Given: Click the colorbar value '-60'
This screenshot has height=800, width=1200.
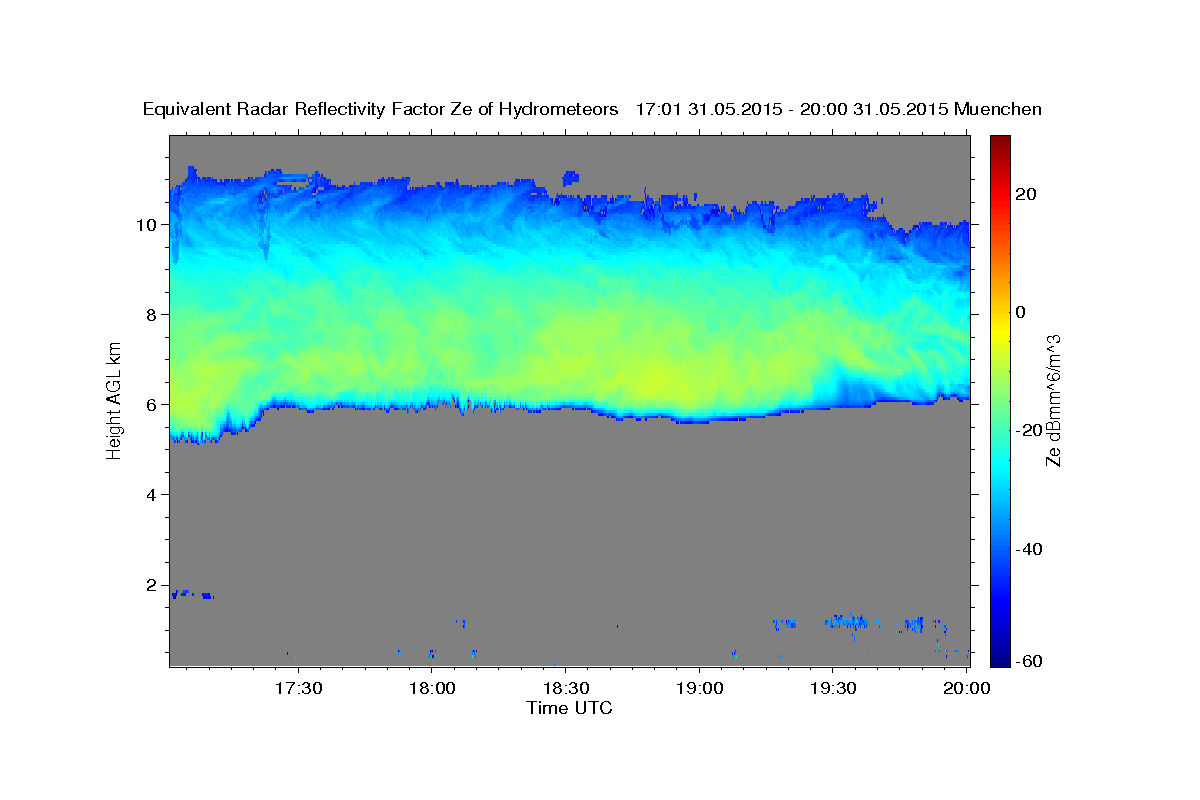Looking at the screenshot, I should pos(1029,660).
